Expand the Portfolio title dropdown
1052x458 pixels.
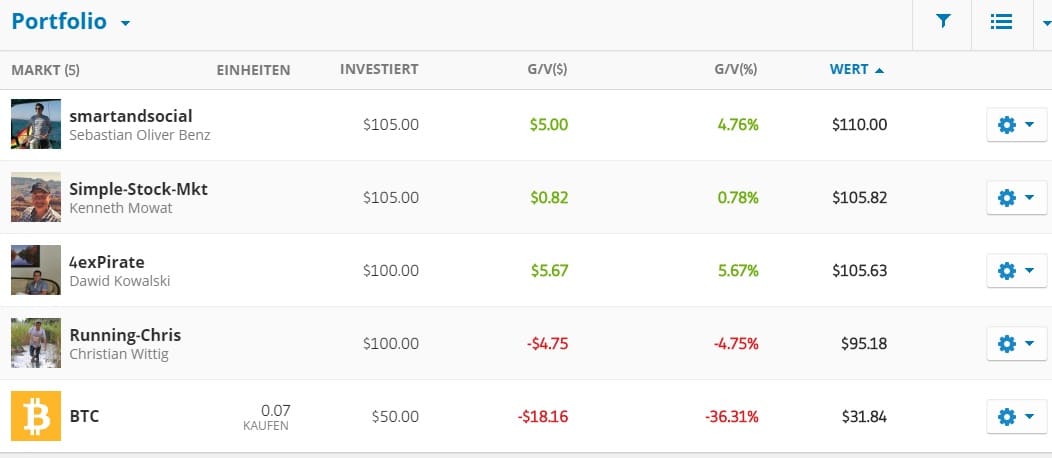[125, 23]
